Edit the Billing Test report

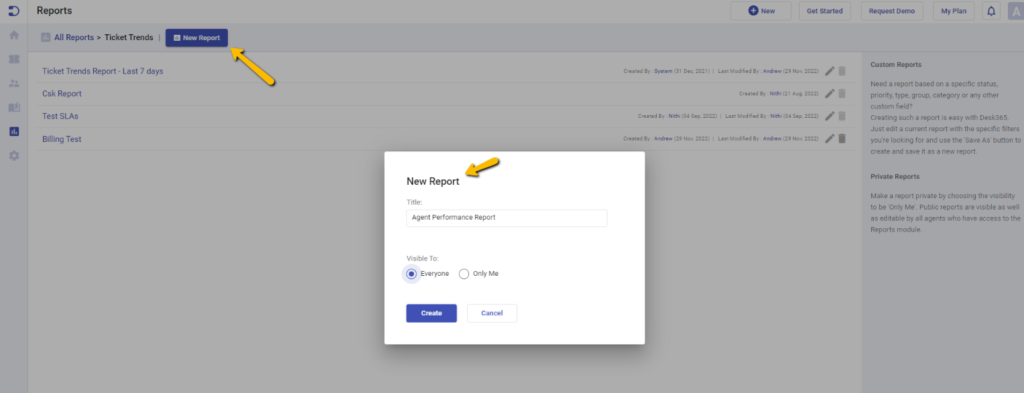[830, 138]
